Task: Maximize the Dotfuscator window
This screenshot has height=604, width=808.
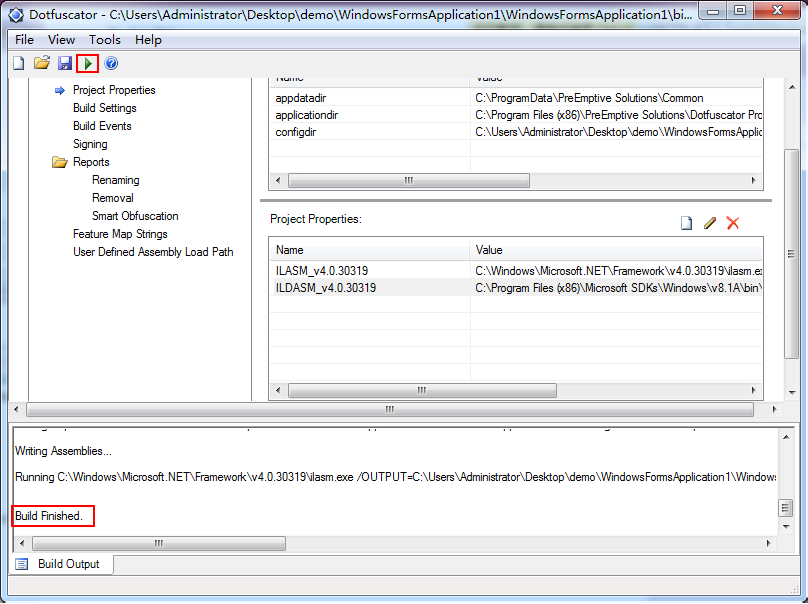Action: coord(739,10)
